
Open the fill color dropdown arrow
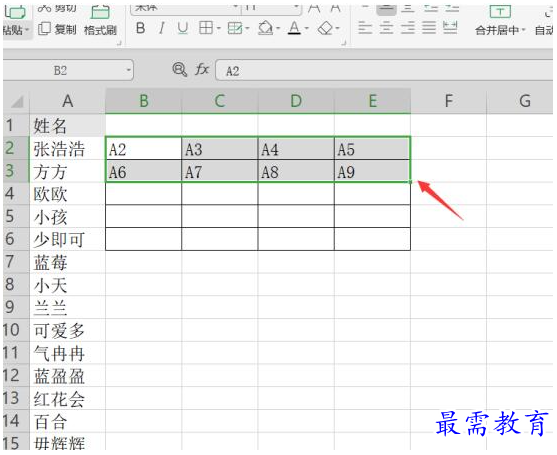coord(278,28)
